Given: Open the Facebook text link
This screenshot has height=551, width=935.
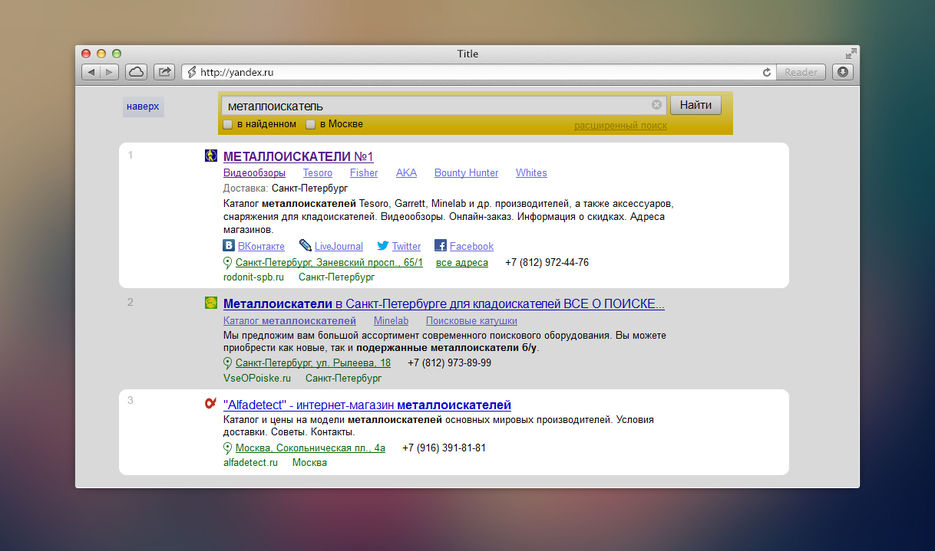Looking at the screenshot, I should 472,246.
